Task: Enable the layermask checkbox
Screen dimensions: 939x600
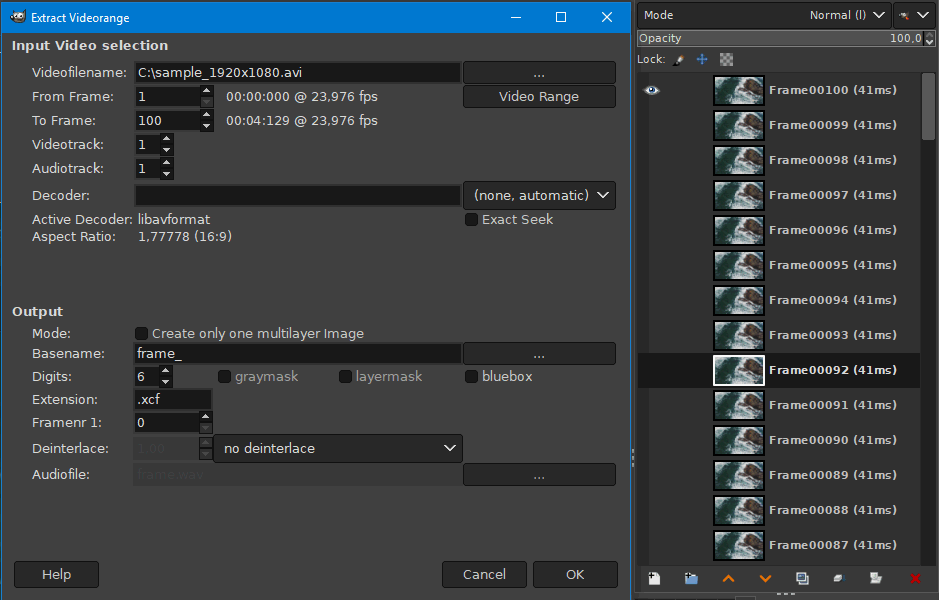Action: (345, 377)
